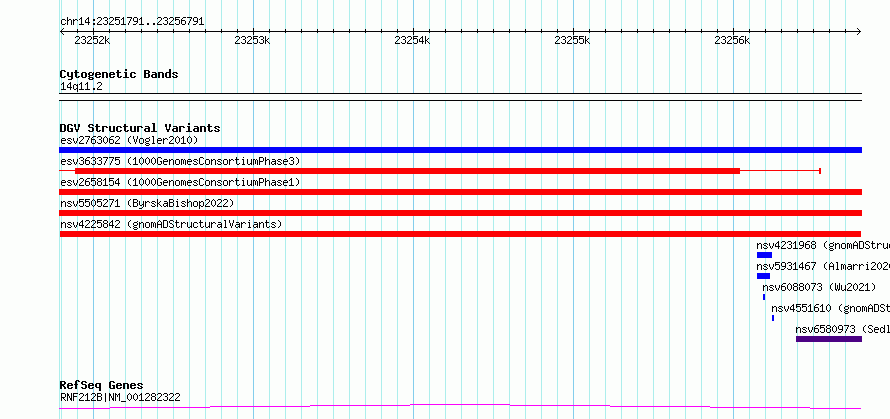The width and height of the screenshot is (890, 419).
Task: Select the Cytogenetic Bands track title
Action: click(x=119, y=74)
